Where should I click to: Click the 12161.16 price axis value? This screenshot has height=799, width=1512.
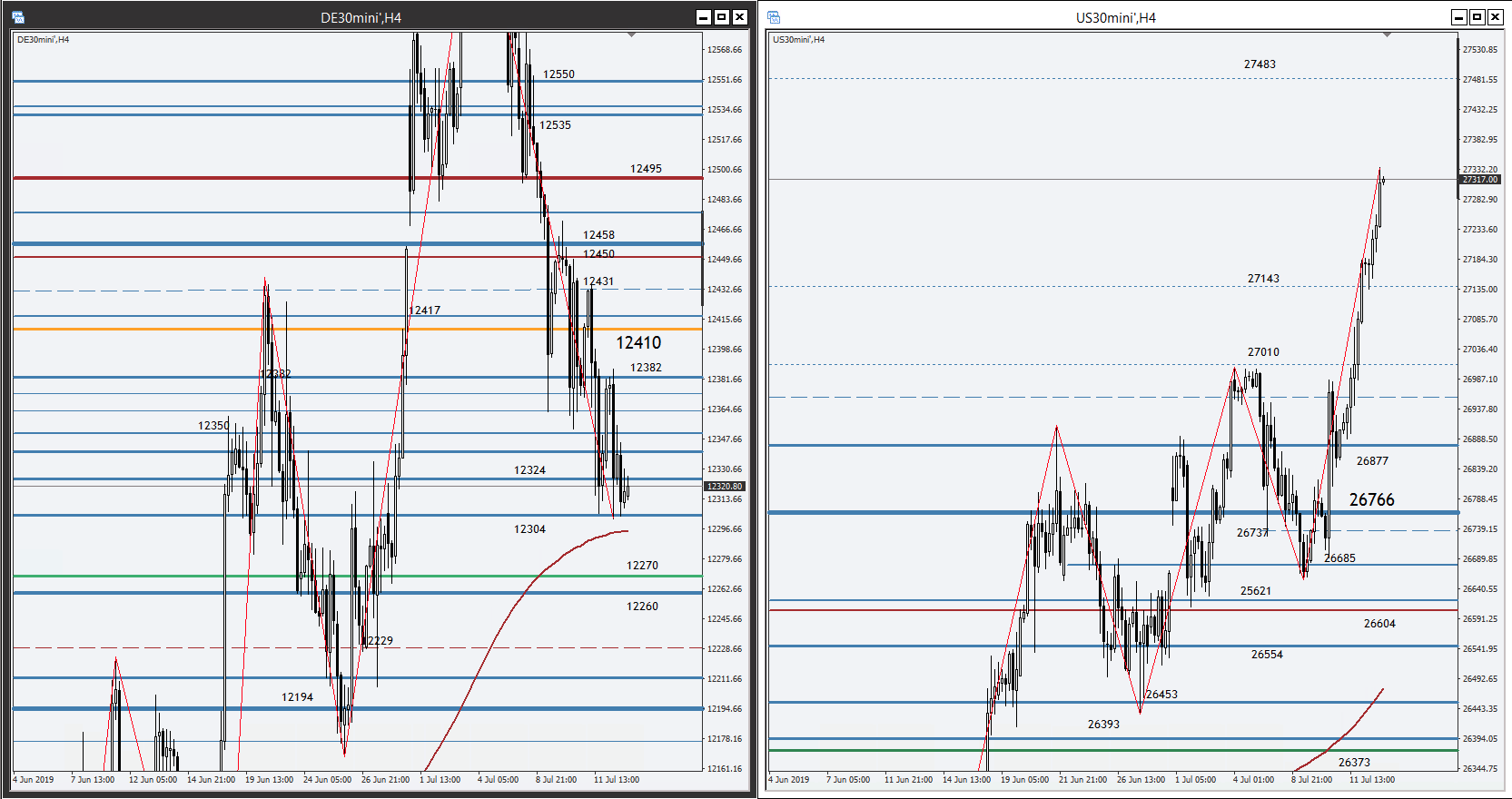[725, 769]
